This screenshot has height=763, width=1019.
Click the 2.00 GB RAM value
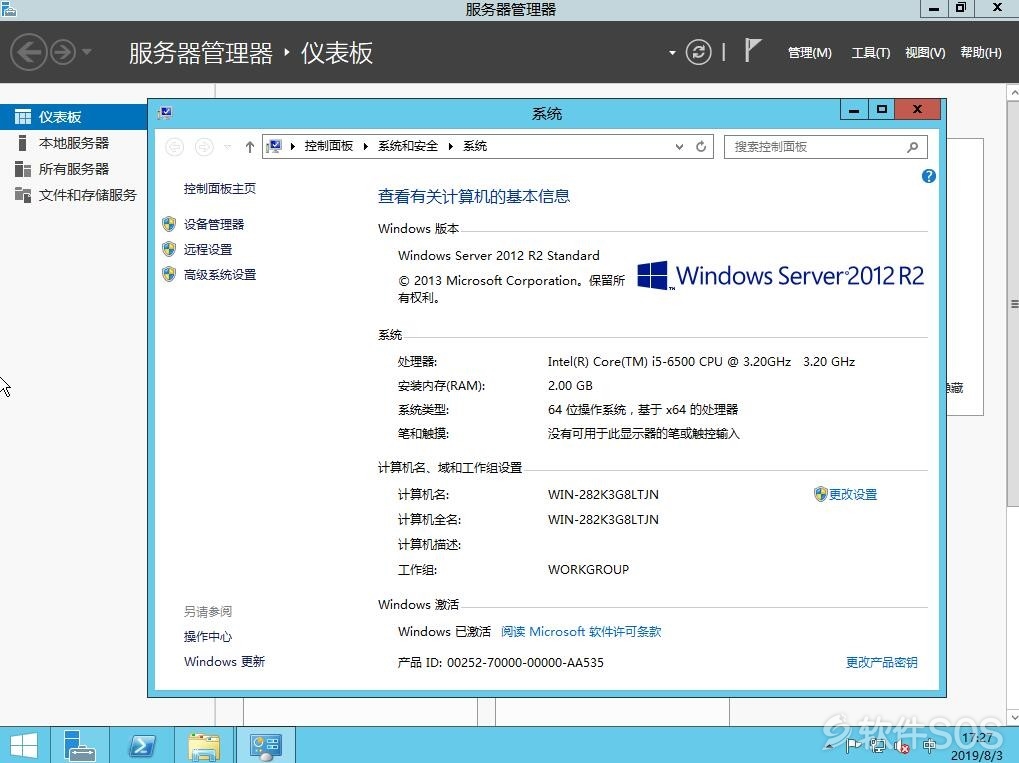pyautogui.click(x=570, y=385)
